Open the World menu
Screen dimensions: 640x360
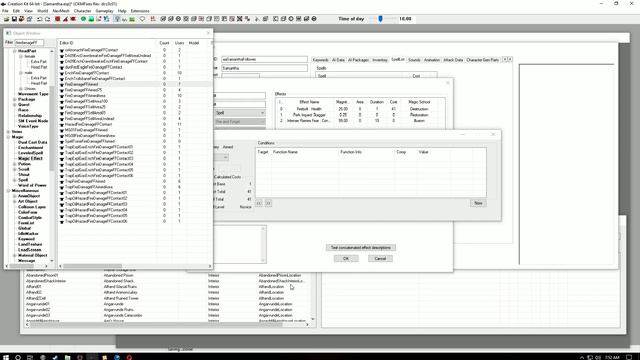click(42, 11)
